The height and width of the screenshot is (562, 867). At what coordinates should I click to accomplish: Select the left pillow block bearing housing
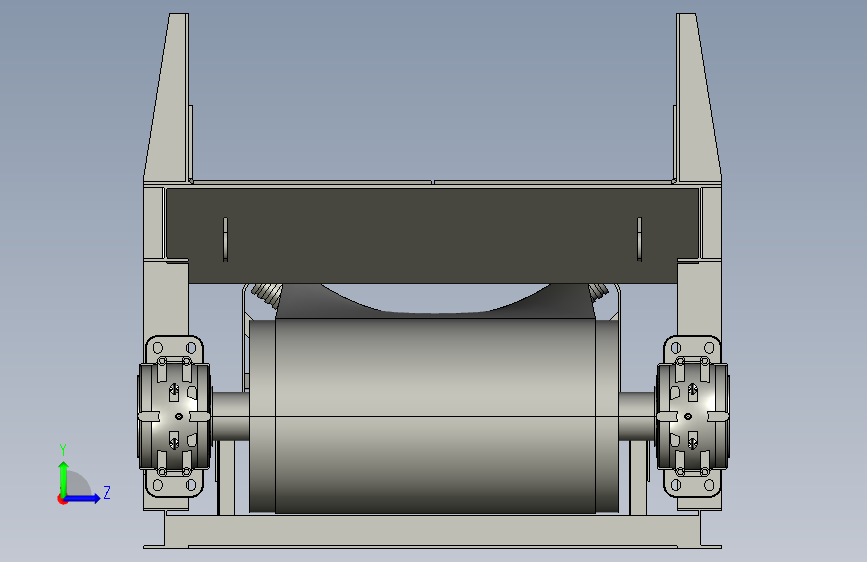coord(174,416)
